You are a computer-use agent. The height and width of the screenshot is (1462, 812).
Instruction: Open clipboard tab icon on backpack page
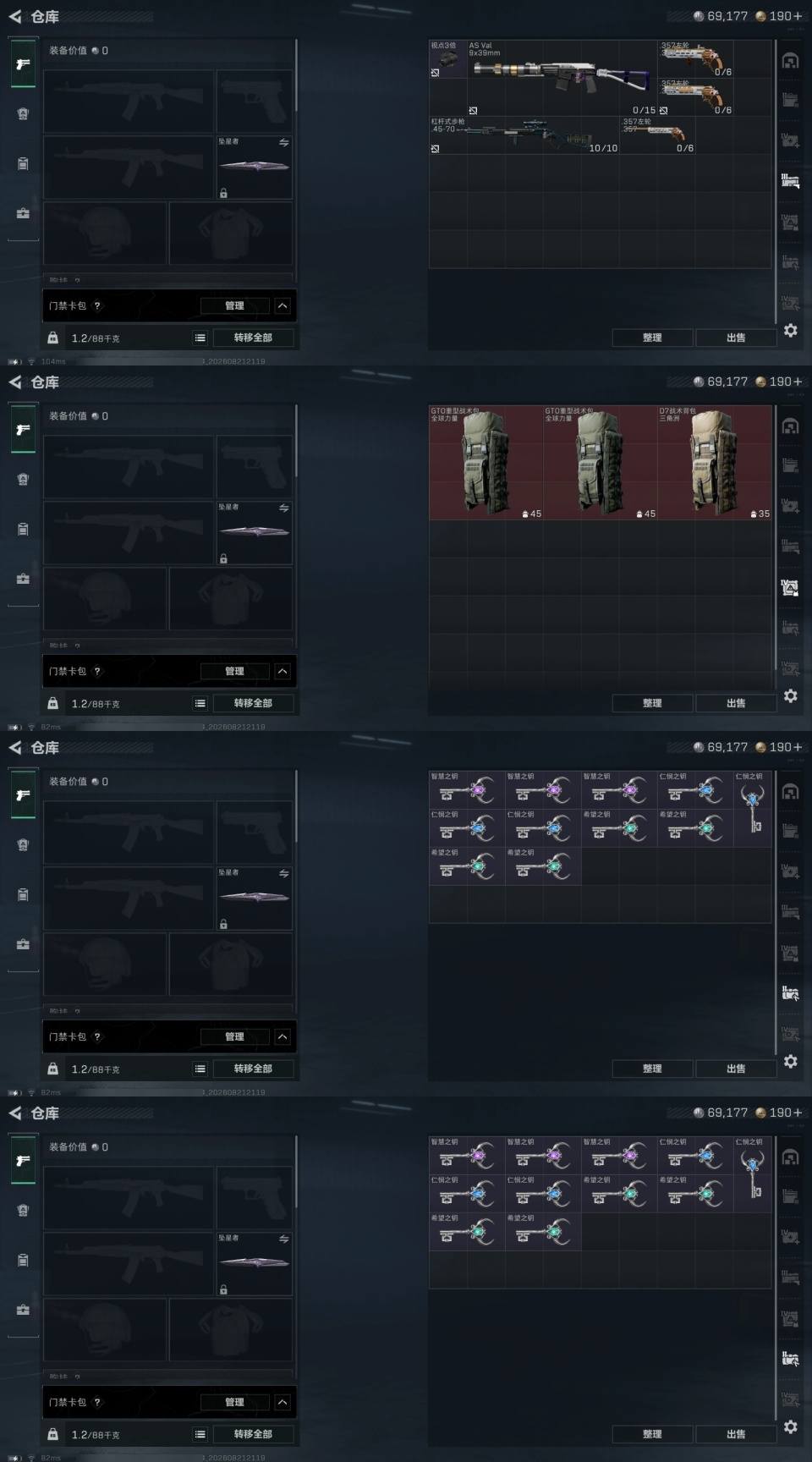23,529
